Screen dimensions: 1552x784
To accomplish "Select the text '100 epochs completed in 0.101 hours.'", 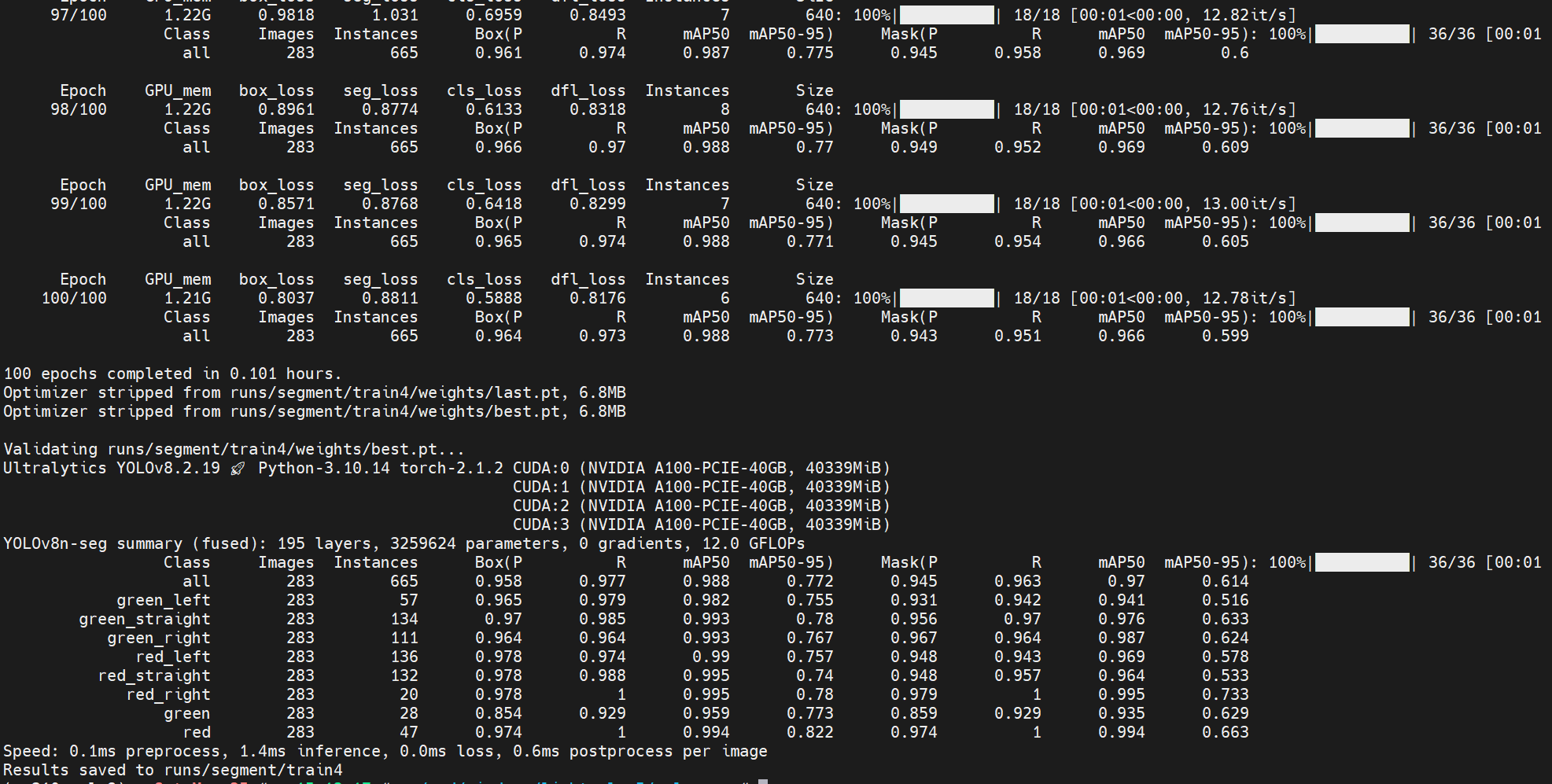I will tap(172, 374).
